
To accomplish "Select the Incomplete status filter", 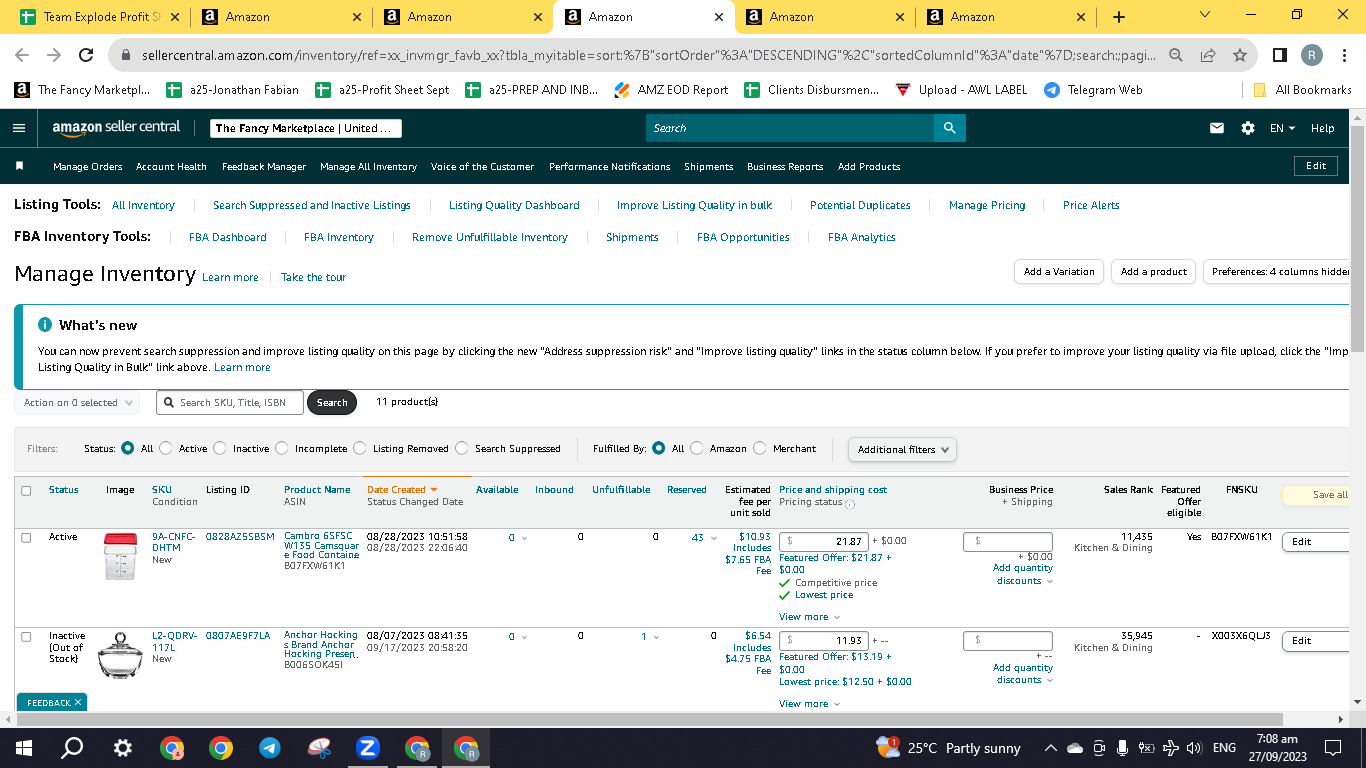I will click(x=282, y=449).
